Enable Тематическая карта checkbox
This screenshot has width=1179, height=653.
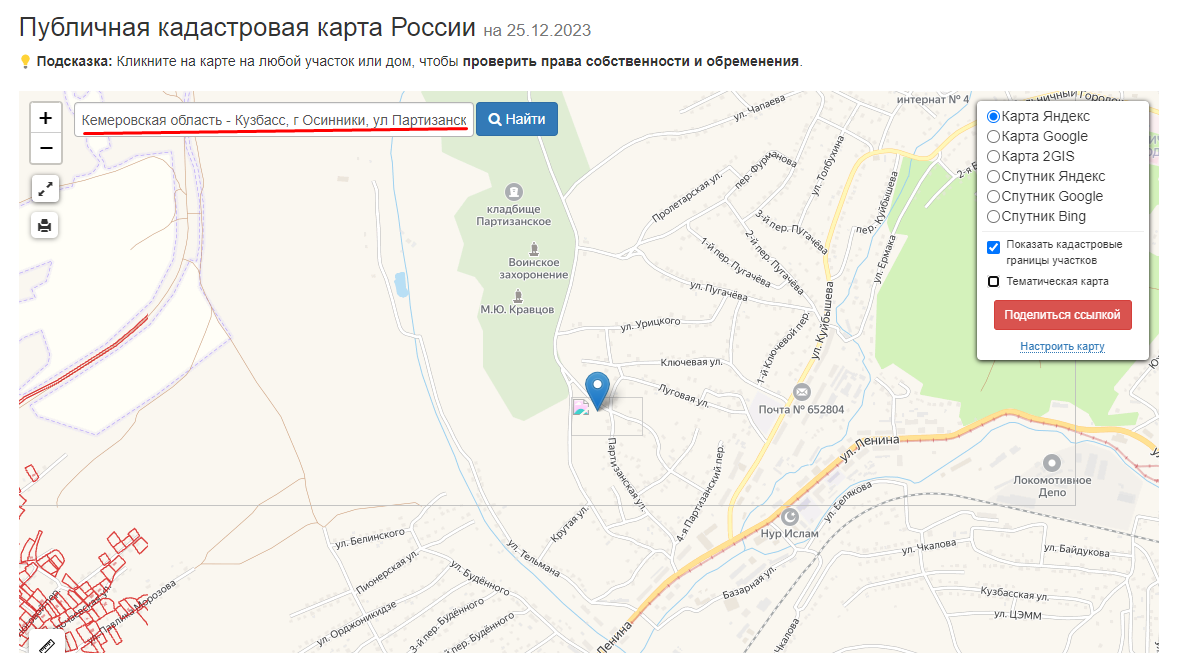tap(993, 281)
